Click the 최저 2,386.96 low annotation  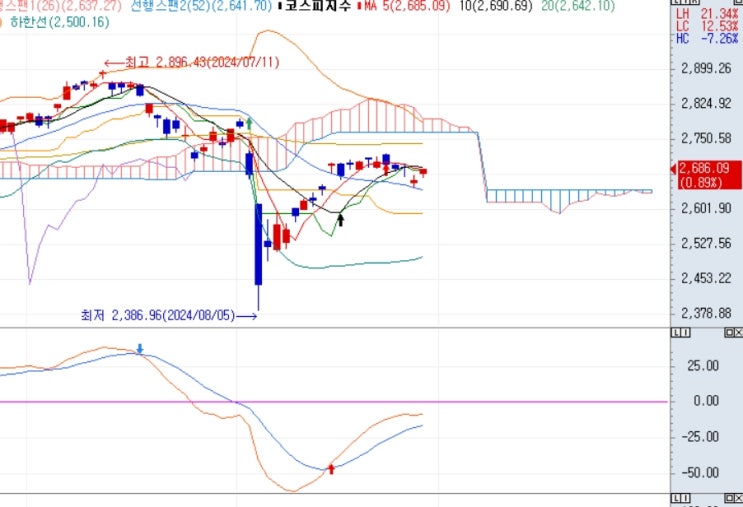pos(169,316)
